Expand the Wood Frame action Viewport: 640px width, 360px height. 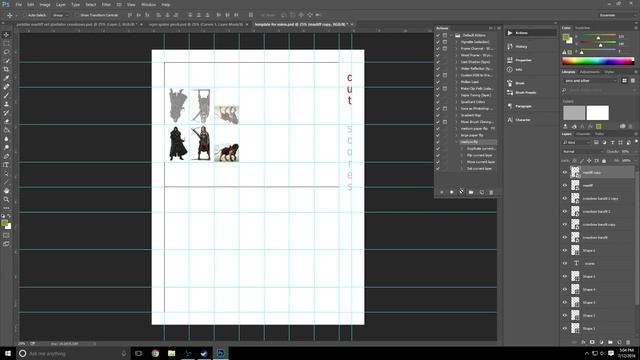457,55
